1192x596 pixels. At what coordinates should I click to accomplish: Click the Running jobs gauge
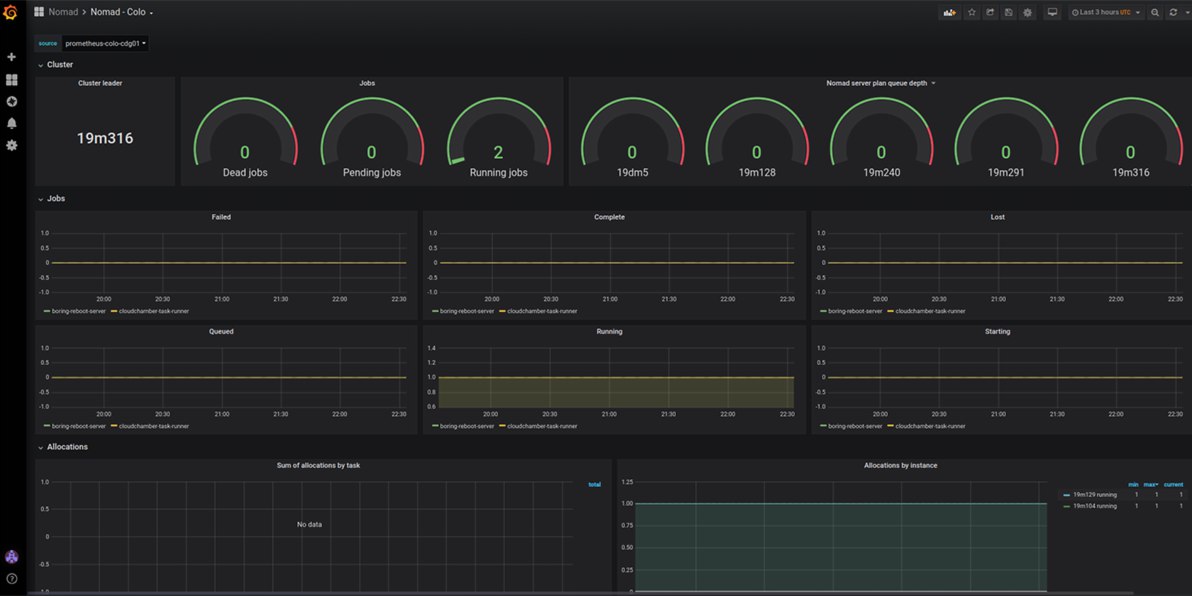click(x=498, y=138)
